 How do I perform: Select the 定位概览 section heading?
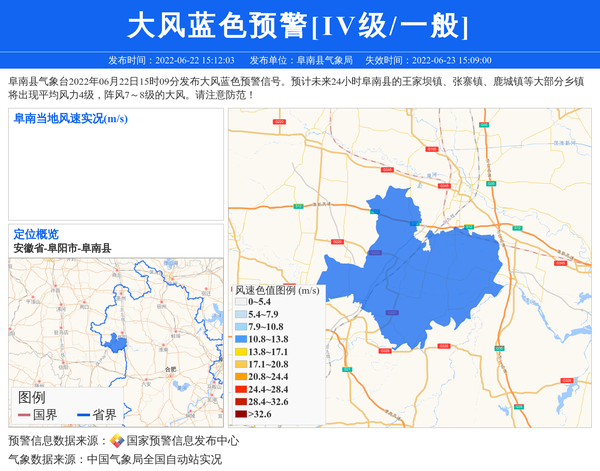(36, 234)
